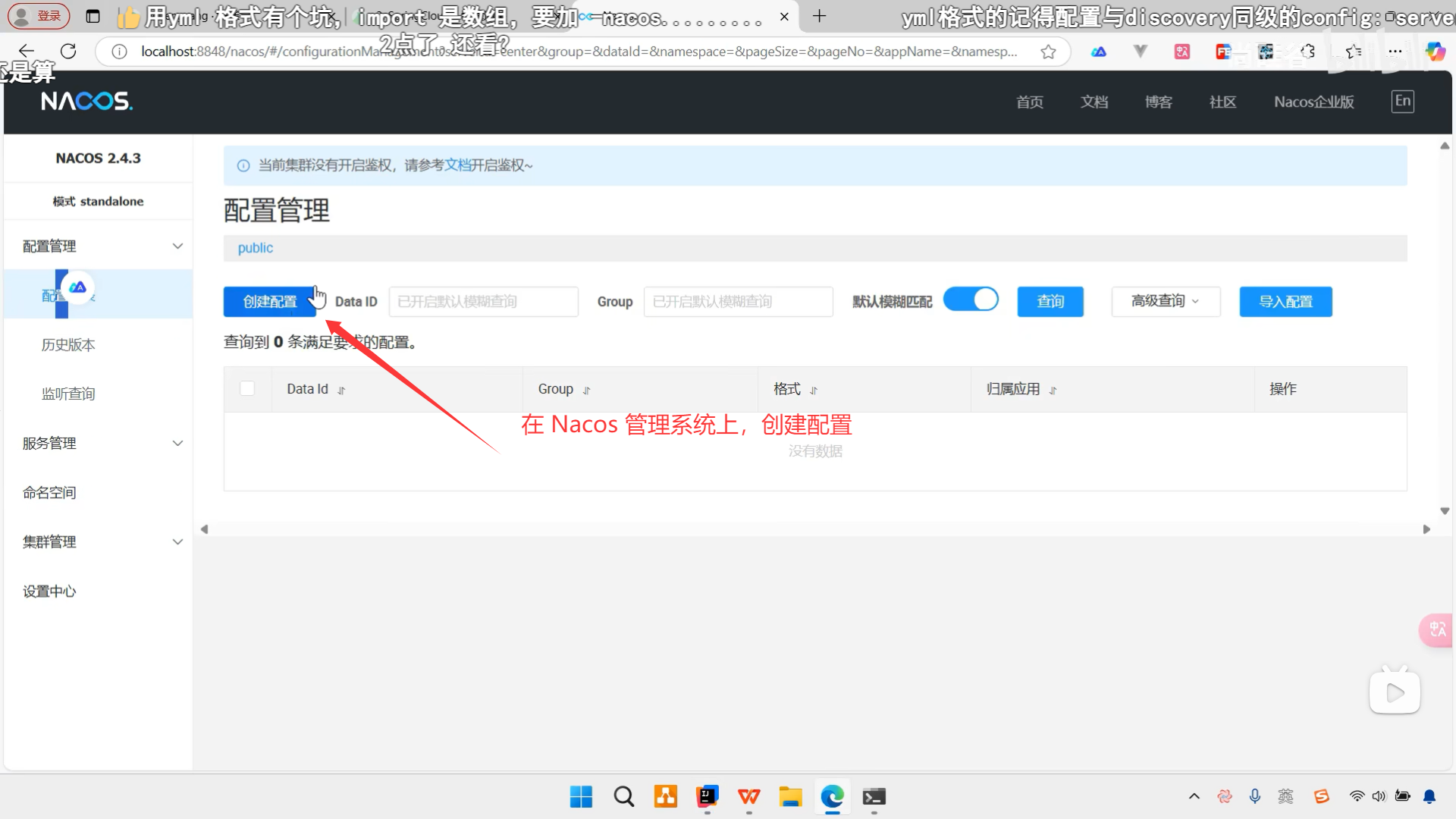The height and width of the screenshot is (819, 1456).
Task: Click the page reload icon
Action: click(68, 51)
